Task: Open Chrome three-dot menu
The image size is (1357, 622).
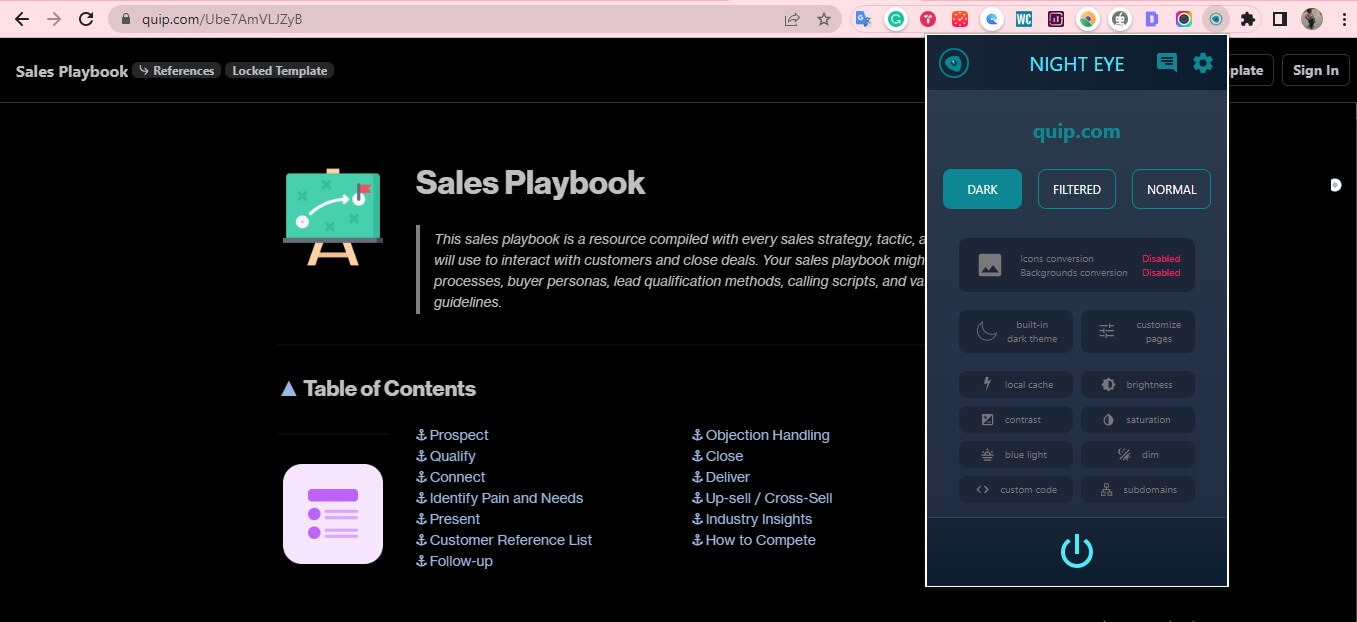Action: [1342, 19]
